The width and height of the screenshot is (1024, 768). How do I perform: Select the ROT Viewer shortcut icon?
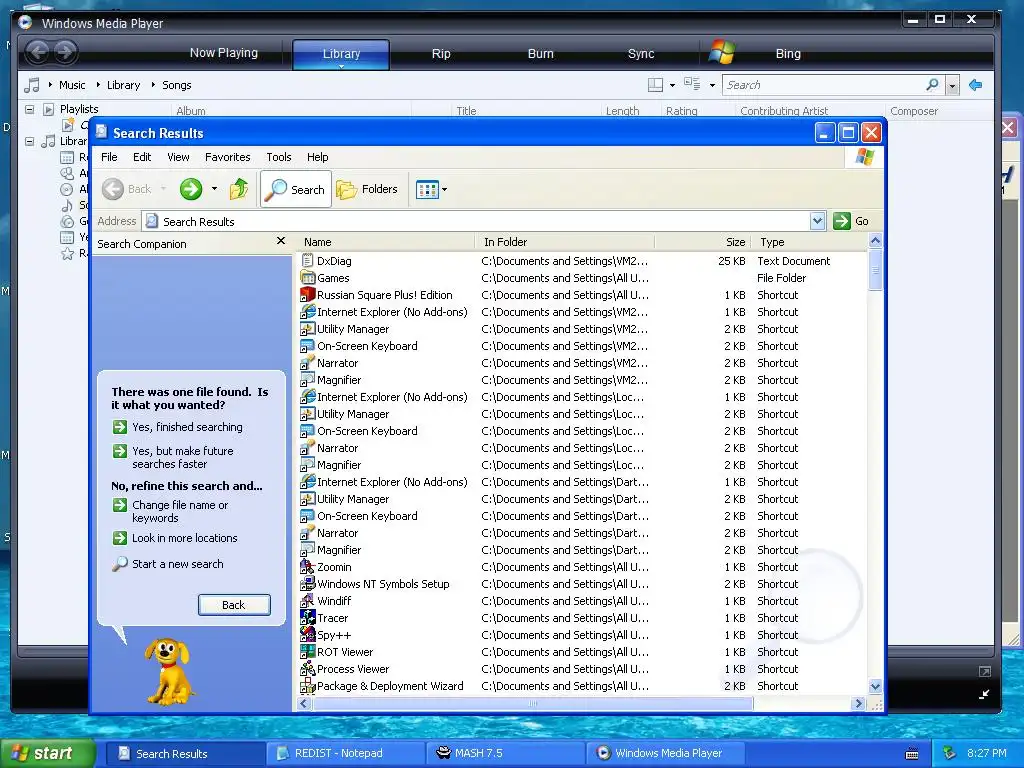pos(307,652)
